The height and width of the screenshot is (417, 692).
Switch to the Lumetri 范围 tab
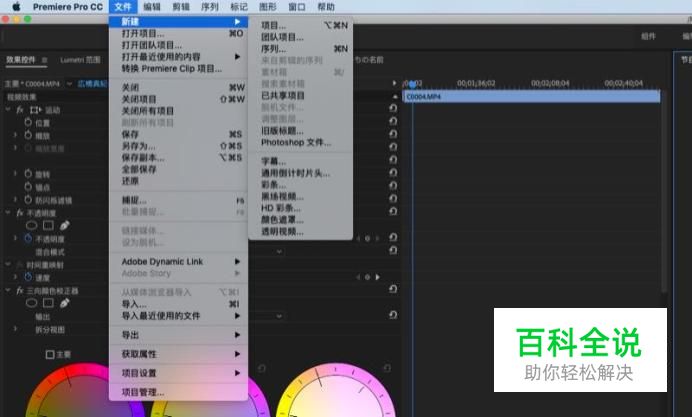click(x=80, y=60)
